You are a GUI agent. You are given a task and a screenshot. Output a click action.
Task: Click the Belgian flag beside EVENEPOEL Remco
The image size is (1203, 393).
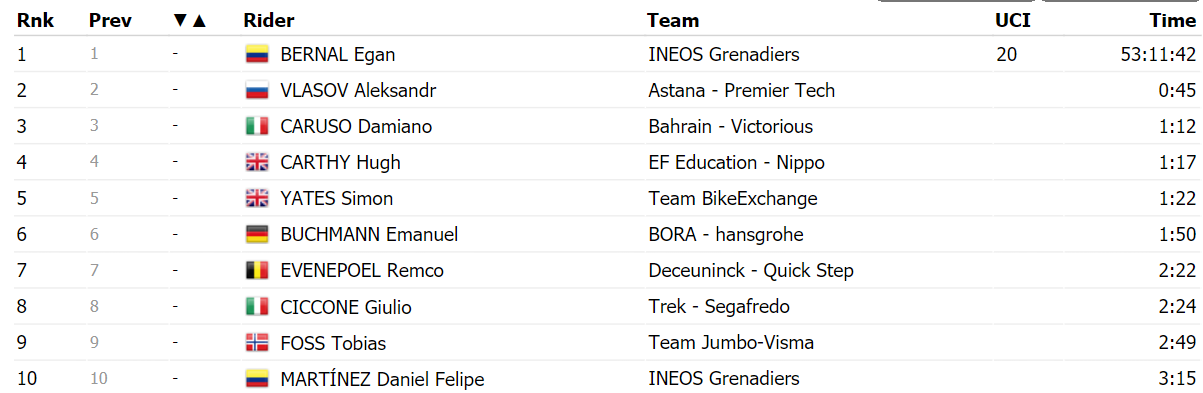[258, 271]
